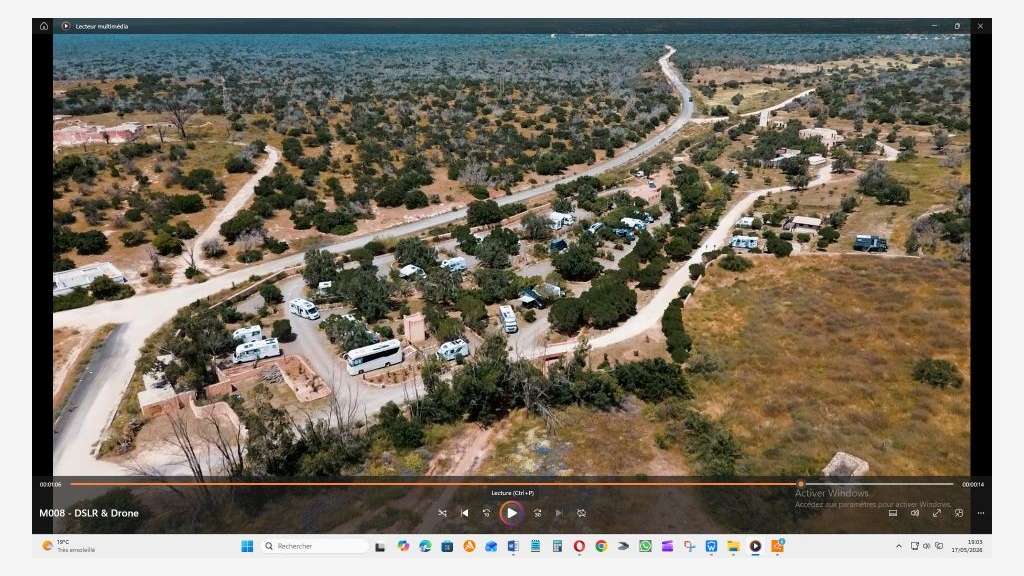Go to the media player home icon

[44, 26]
